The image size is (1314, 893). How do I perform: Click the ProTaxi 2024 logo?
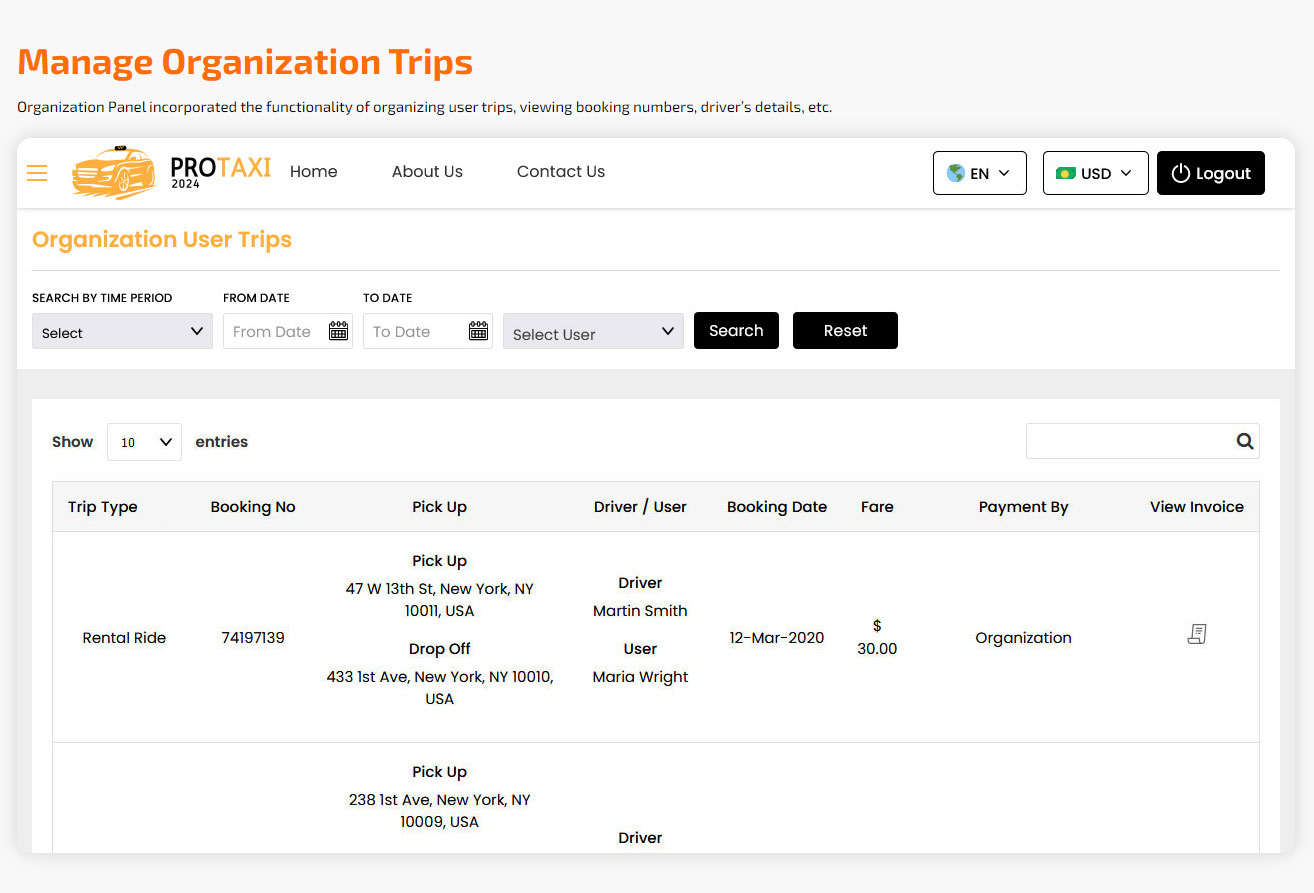point(171,172)
